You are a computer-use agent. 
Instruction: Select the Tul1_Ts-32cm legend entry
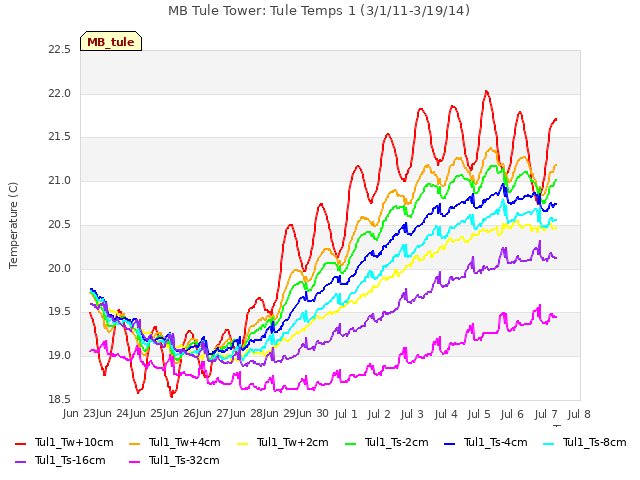click(x=174, y=460)
